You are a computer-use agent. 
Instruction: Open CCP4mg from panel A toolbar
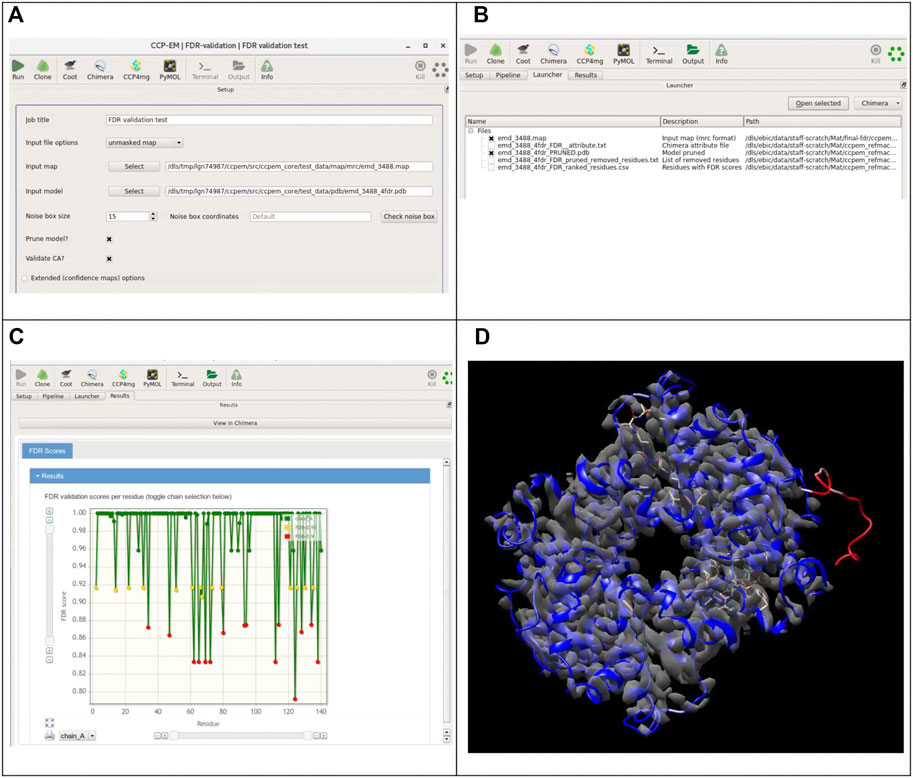tap(136, 69)
